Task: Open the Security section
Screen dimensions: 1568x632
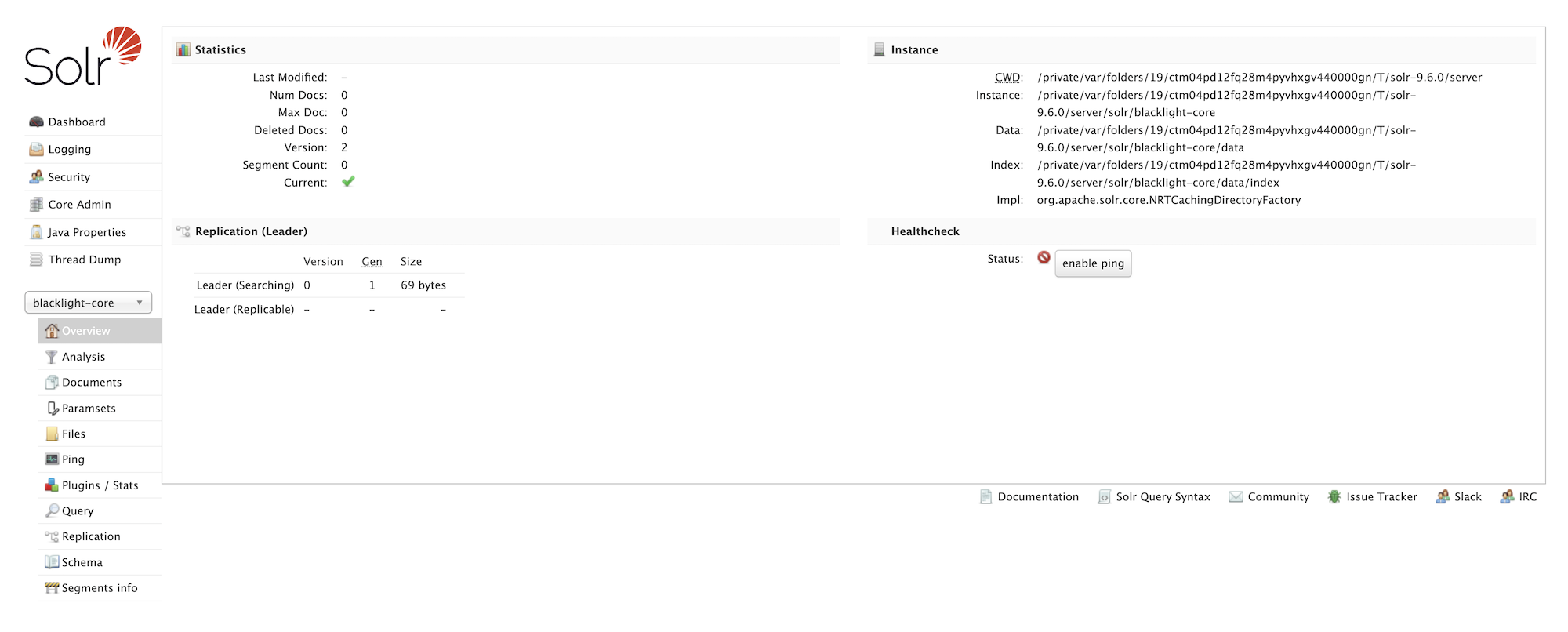Action: [x=69, y=177]
